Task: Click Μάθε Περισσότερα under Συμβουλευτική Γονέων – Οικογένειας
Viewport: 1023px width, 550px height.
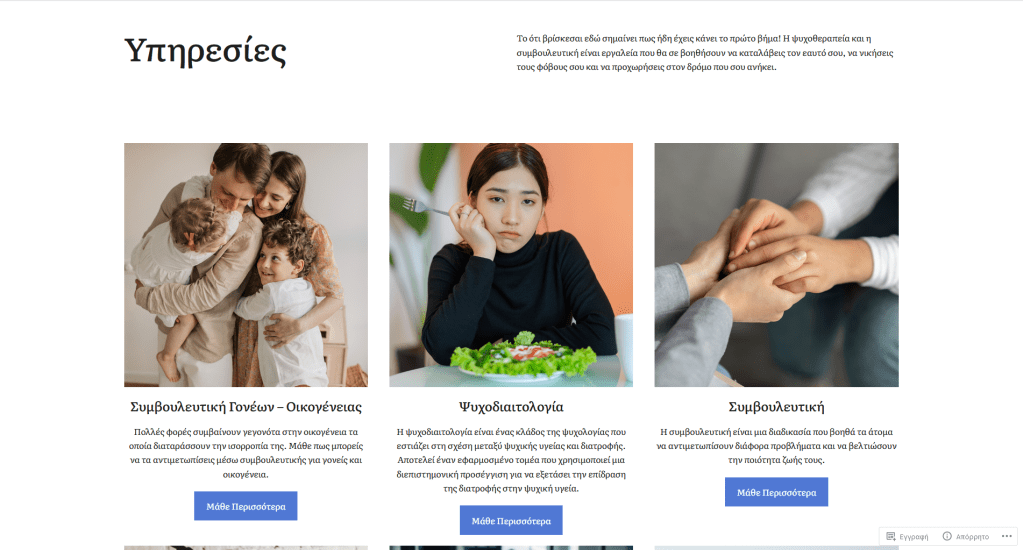Action: (246, 506)
